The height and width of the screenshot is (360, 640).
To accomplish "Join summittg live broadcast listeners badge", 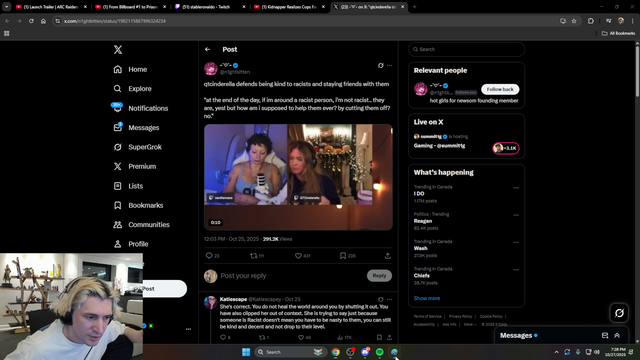I will point(506,148).
